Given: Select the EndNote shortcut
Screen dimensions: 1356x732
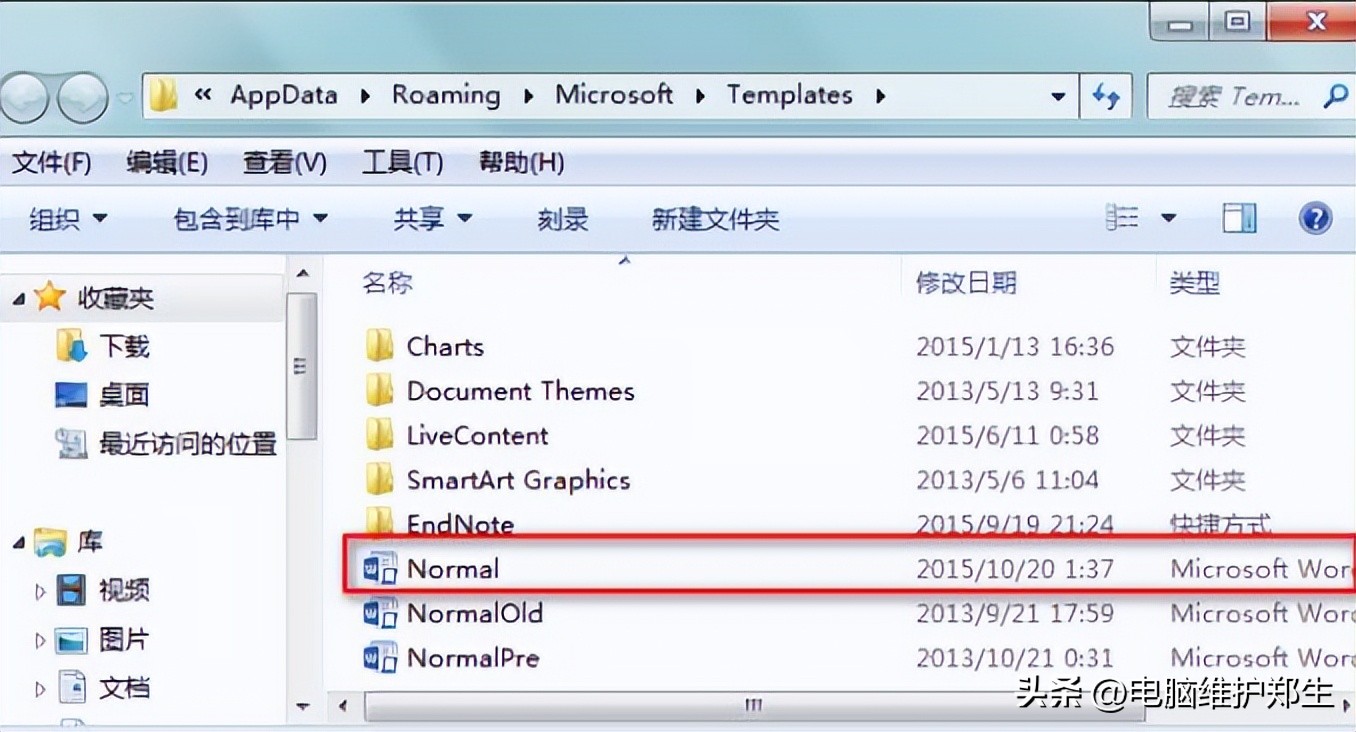Looking at the screenshot, I should click(x=460, y=524).
